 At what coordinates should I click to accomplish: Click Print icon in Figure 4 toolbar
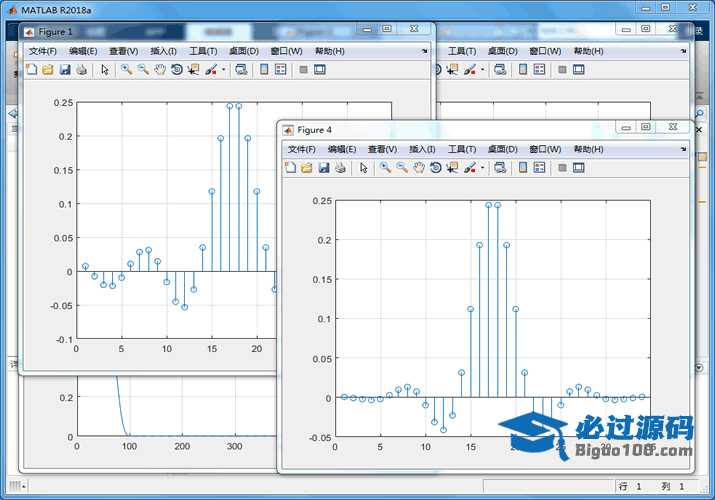pos(340,167)
